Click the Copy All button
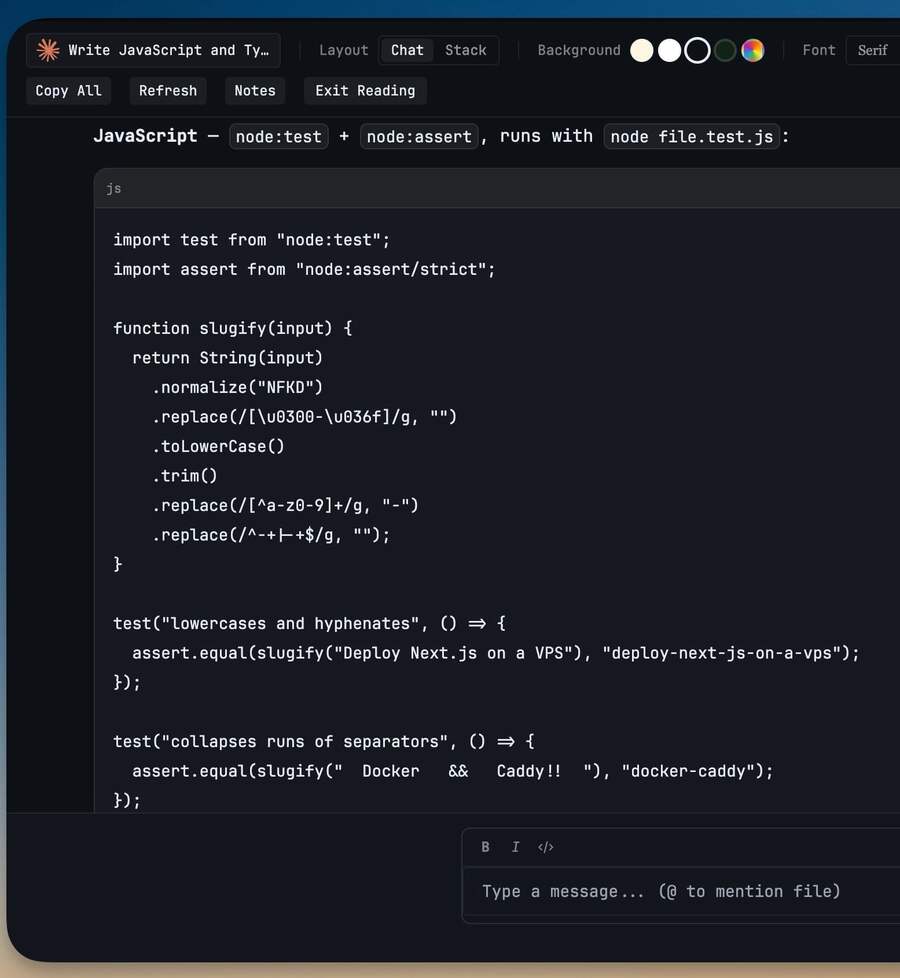 tap(68, 90)
